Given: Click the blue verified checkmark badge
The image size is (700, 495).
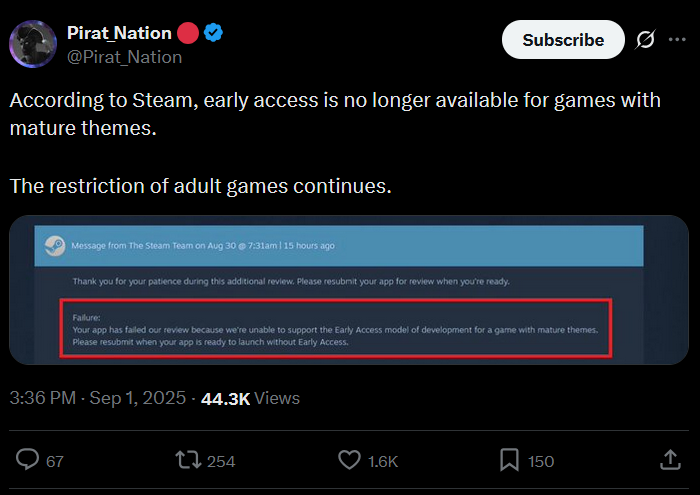Looking at the screenshot, I should coord(213,33).
